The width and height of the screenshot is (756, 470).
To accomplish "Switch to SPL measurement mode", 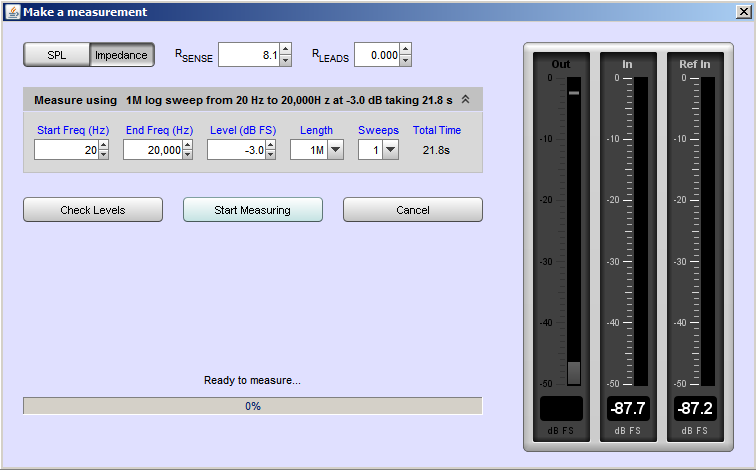I will [x=56, y=55].
